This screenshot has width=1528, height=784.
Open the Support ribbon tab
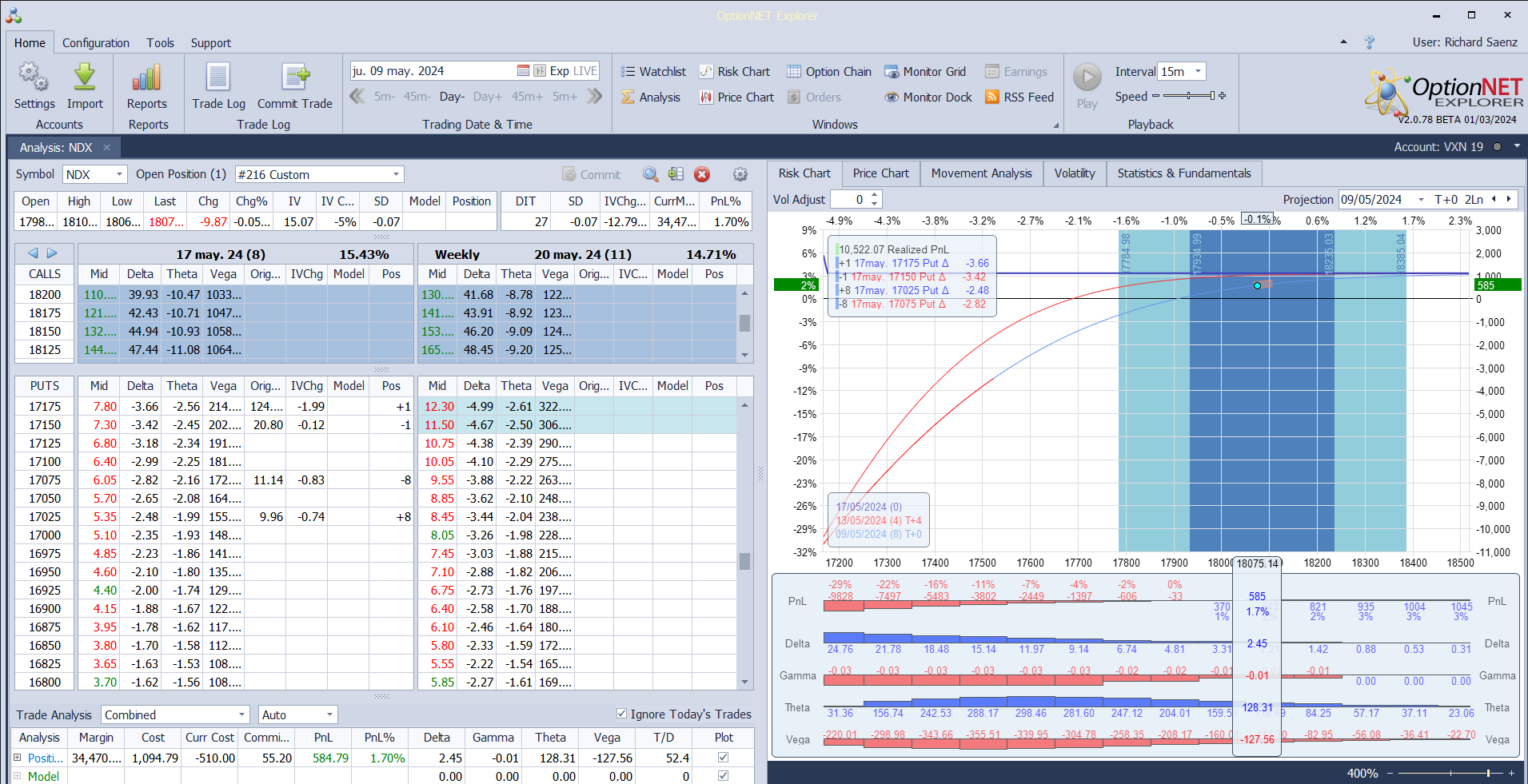(x=211, y=42)
